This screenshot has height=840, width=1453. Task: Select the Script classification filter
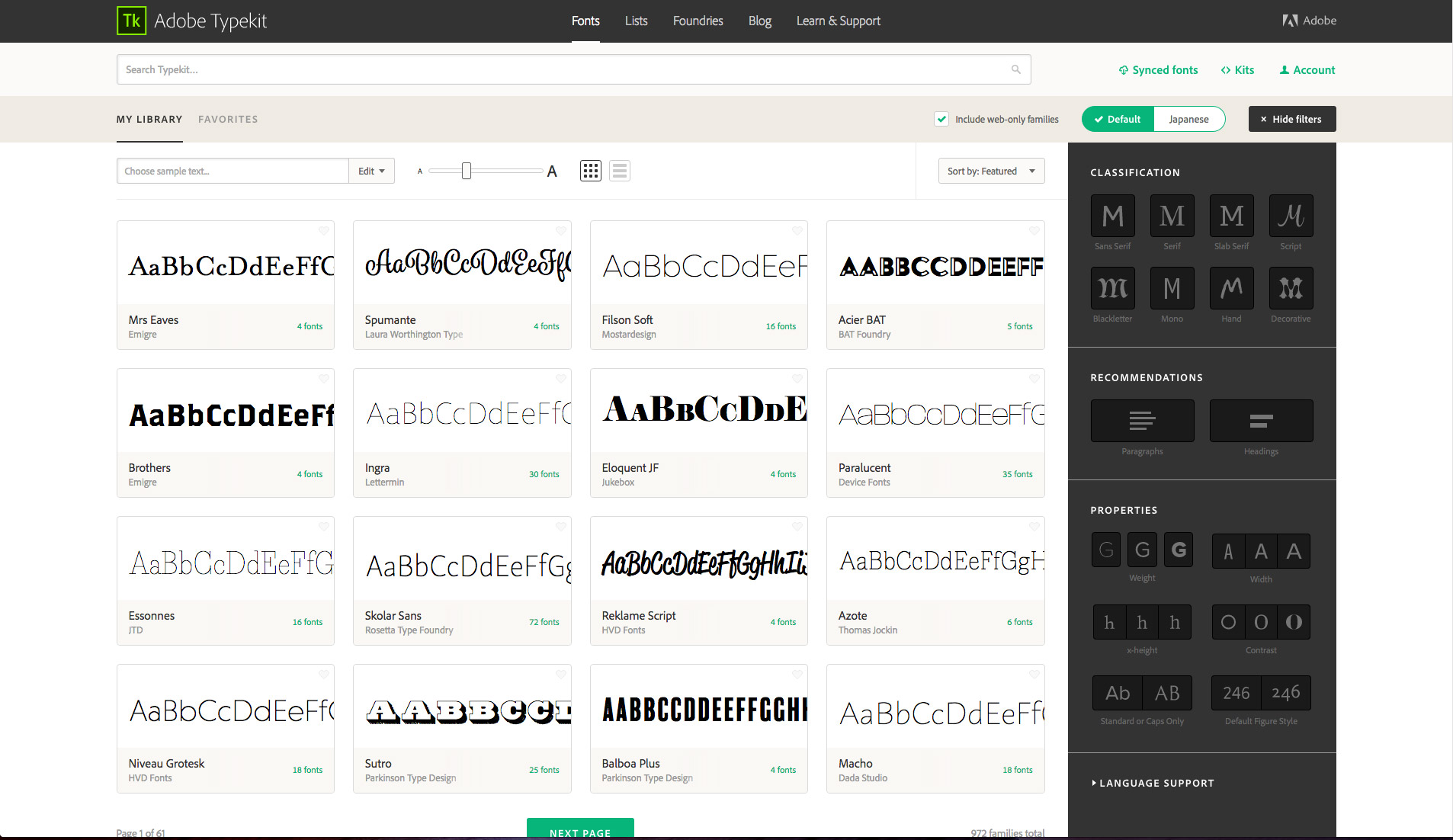1290,216
